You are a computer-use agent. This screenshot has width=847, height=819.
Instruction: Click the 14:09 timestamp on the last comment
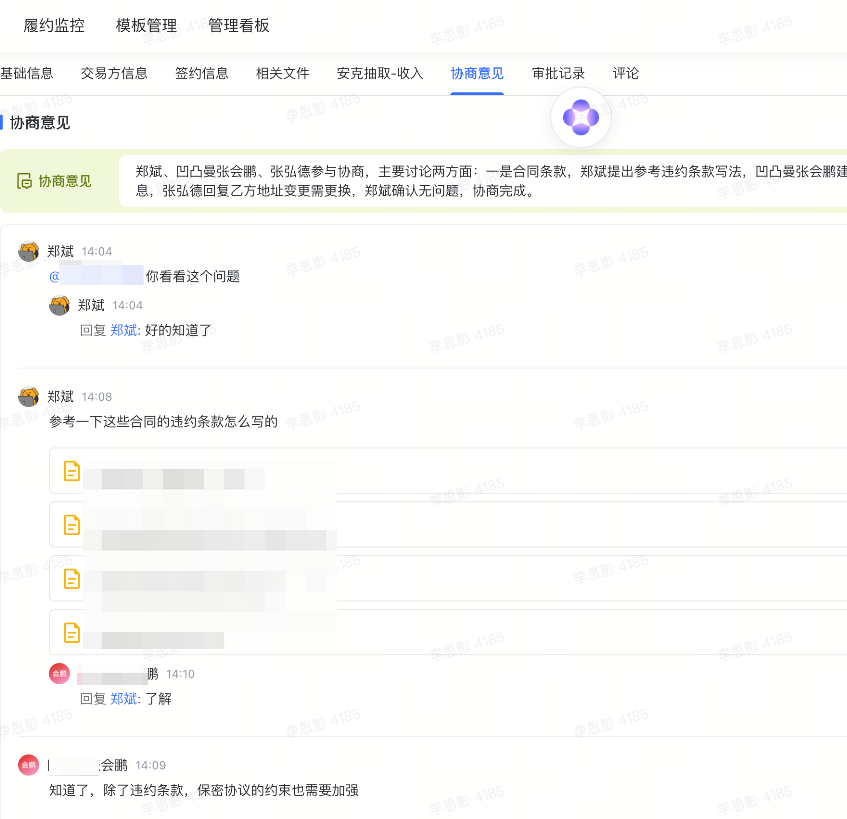(151, 766)
